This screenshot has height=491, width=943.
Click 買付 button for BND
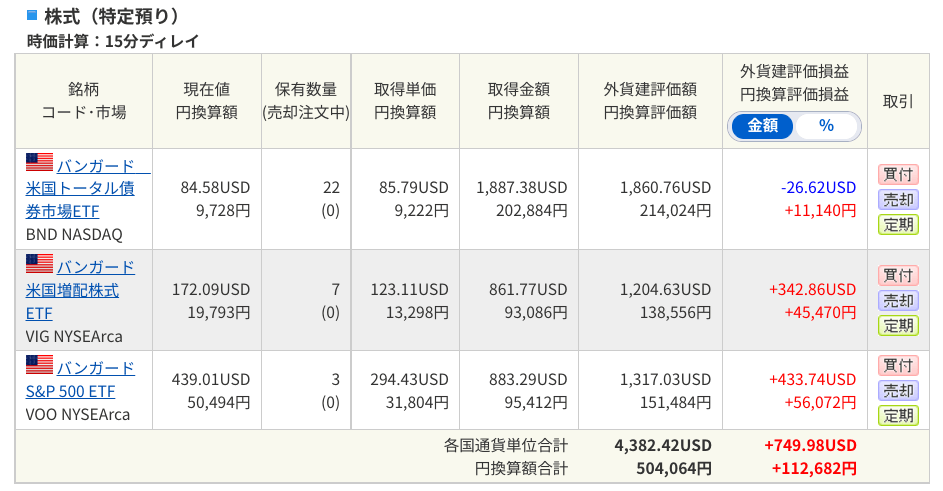[x=898, y=174]
